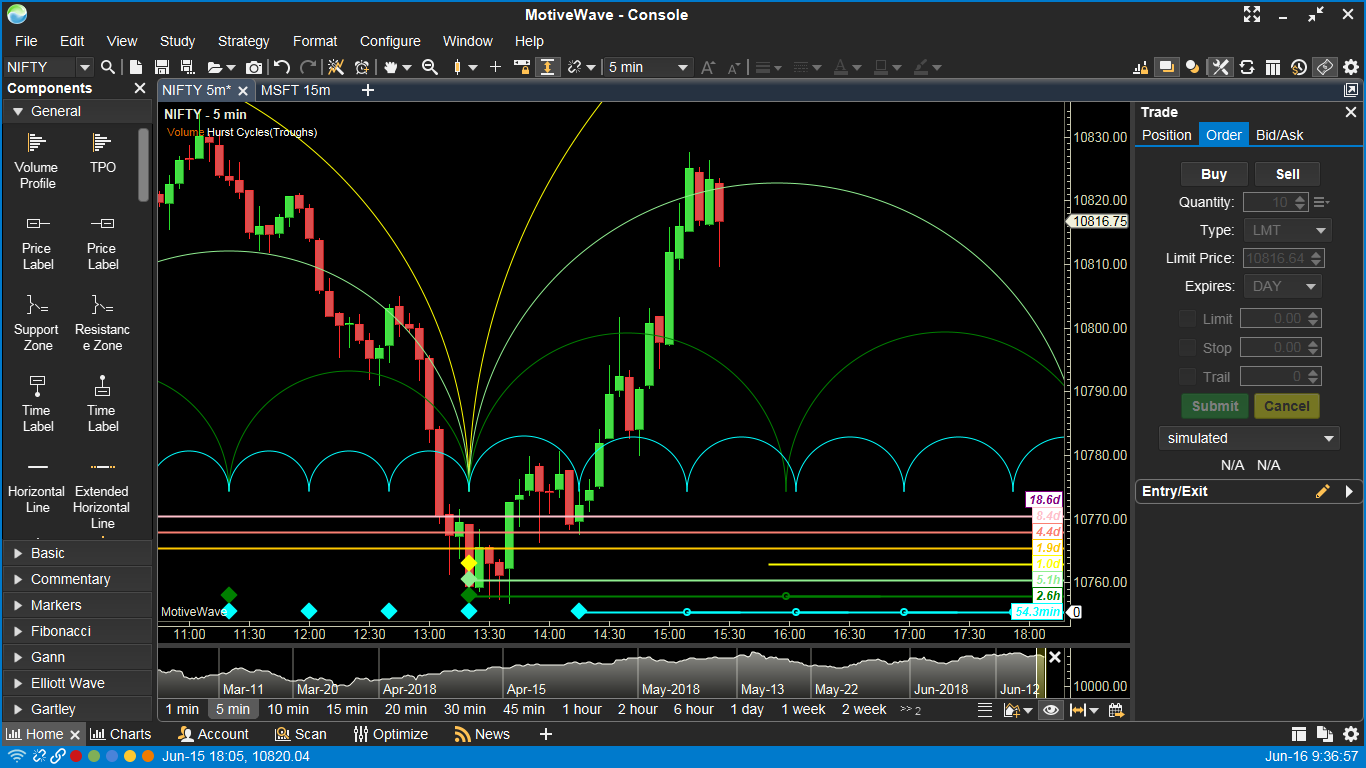The image size is (1366, 768).
Task: Open the order Type LMT dropdown
Action: [1287, 230]
